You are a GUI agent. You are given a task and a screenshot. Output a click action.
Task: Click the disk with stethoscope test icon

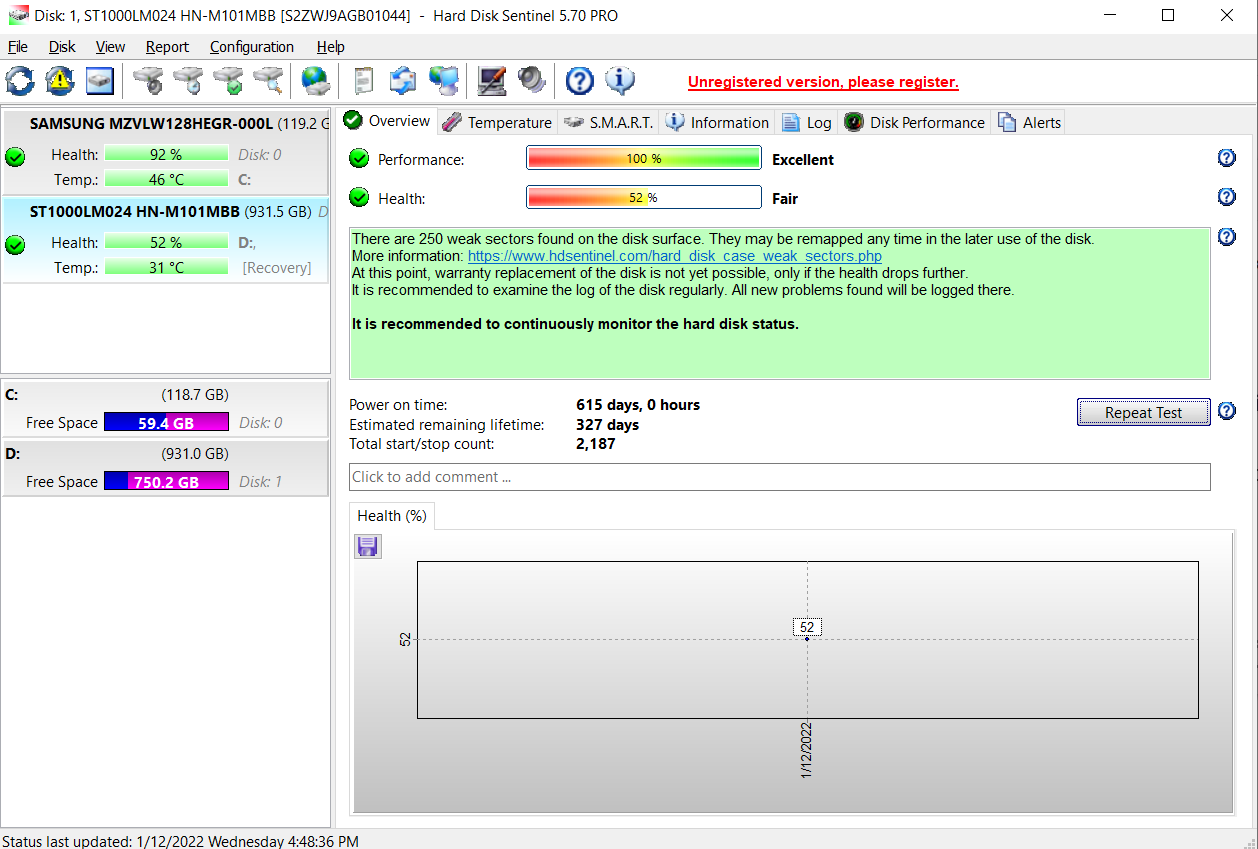149,81
